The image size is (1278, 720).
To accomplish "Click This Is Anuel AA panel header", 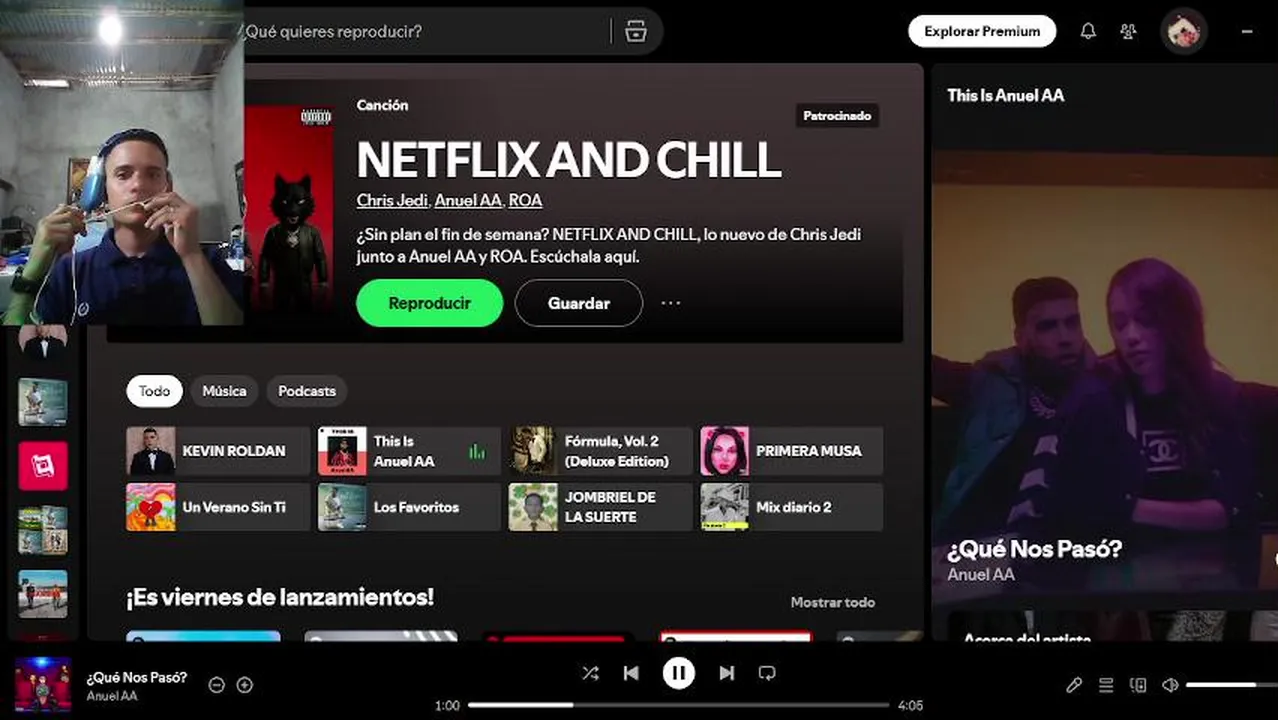I will click(1006, 95).
